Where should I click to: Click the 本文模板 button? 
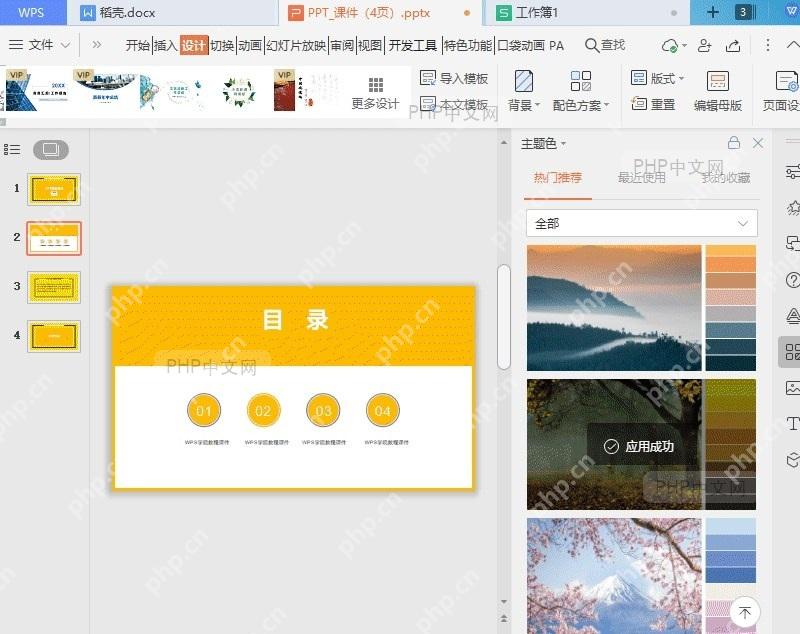(x=454, y=104)
